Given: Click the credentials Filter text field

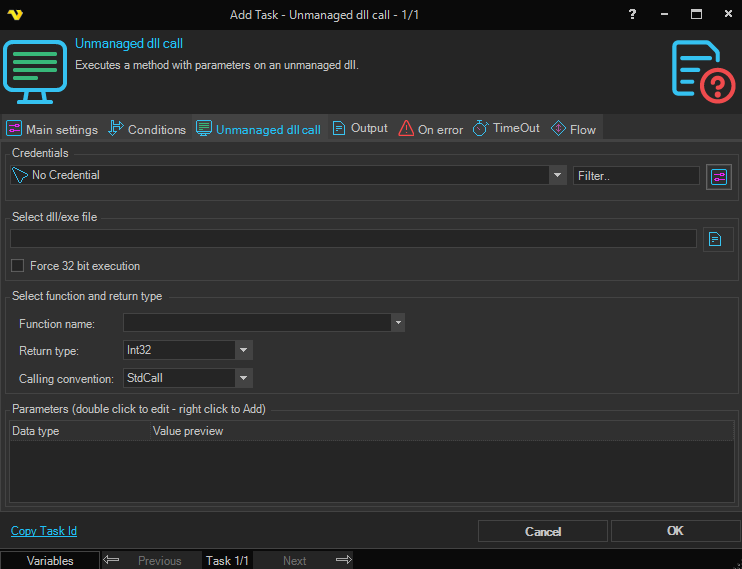Looking at the screenshot, I should (x=636, y=175).
